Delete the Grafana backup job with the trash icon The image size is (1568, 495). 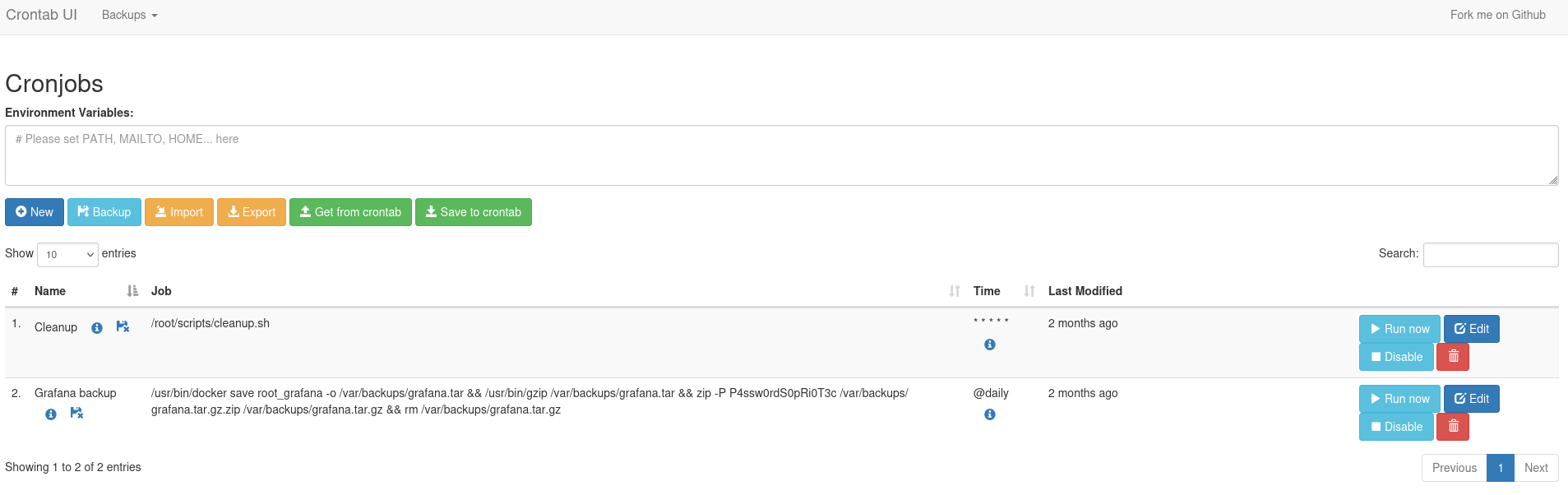(x=1453, y=427)
